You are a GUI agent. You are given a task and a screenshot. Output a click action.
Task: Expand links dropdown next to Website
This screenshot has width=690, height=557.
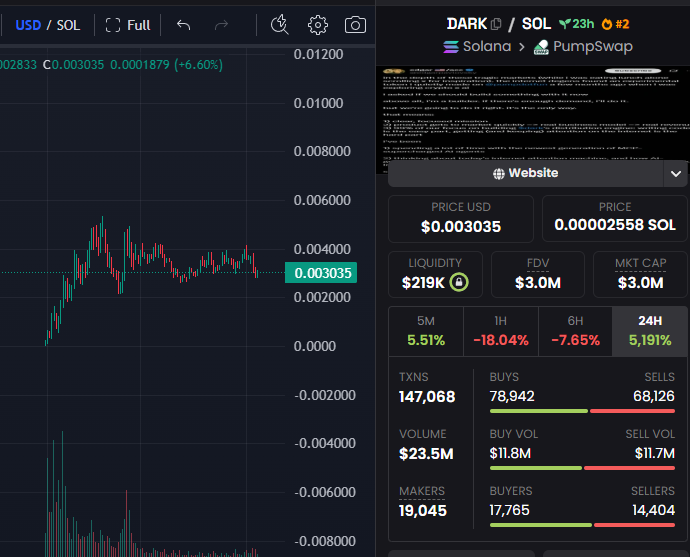(676, 173)
